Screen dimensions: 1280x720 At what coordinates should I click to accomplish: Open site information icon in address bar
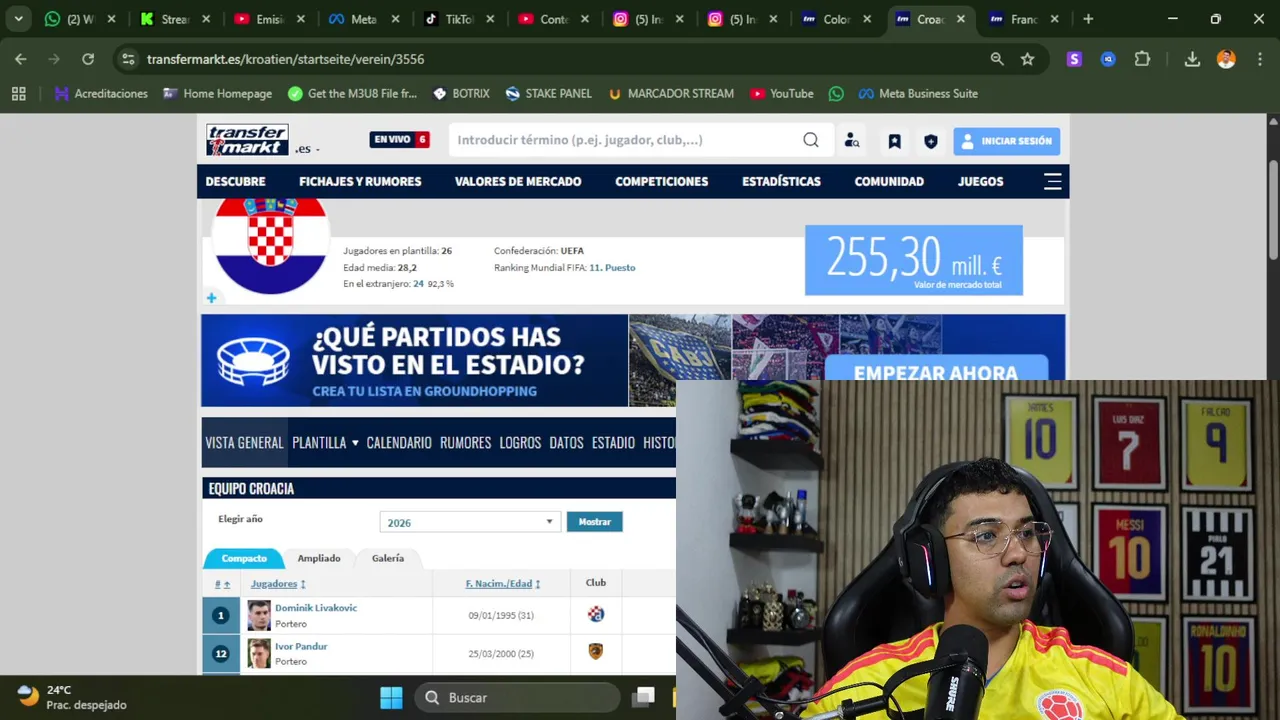[x=128, y=59]
